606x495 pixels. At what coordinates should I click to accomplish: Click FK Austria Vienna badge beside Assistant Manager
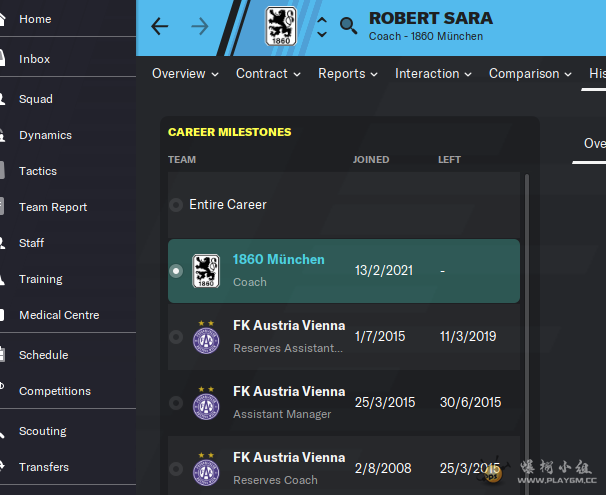(x=206, y=403)
